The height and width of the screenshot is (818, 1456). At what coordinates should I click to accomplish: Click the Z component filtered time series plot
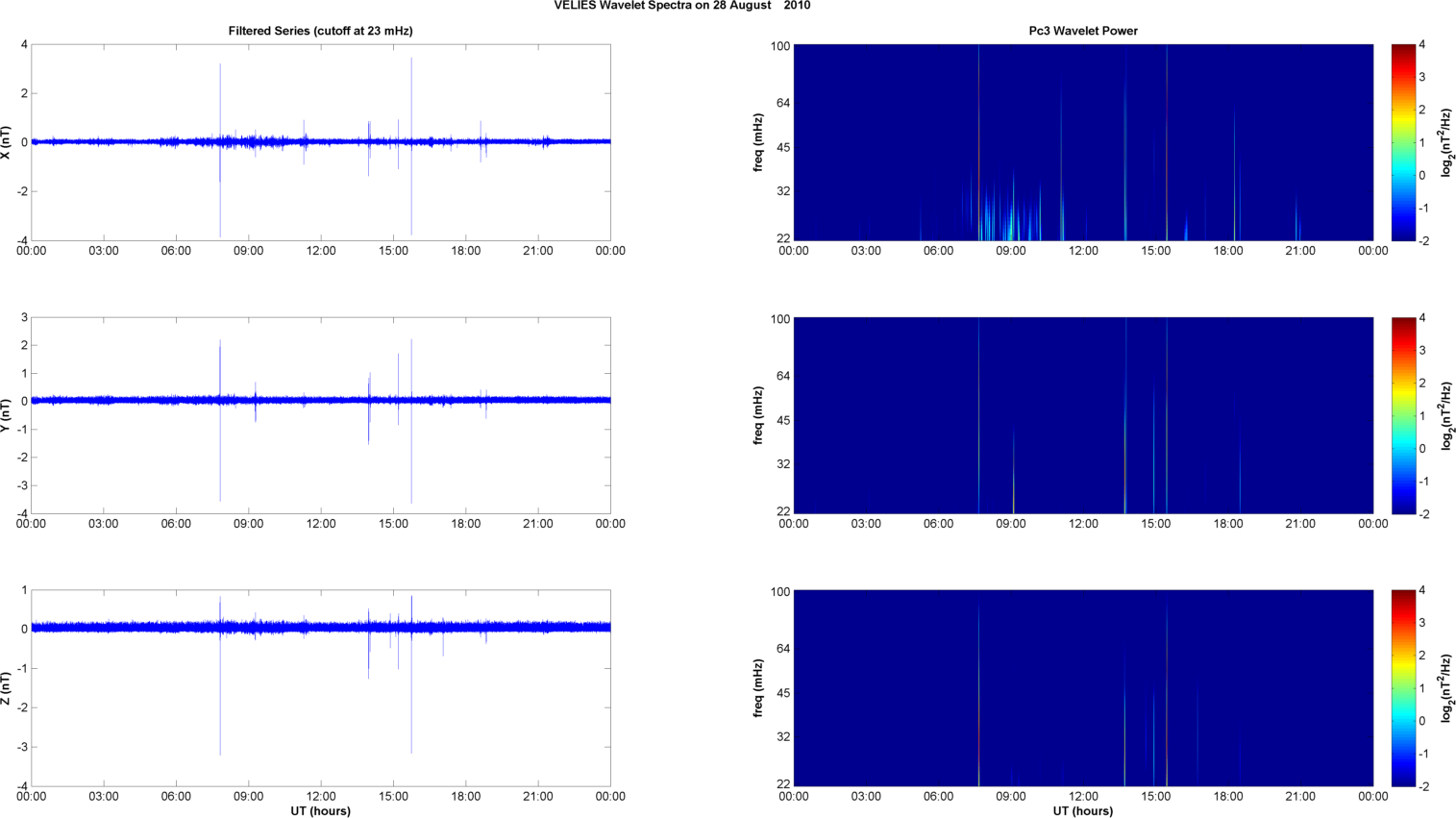pyautogui.click(x=321, y=688)
